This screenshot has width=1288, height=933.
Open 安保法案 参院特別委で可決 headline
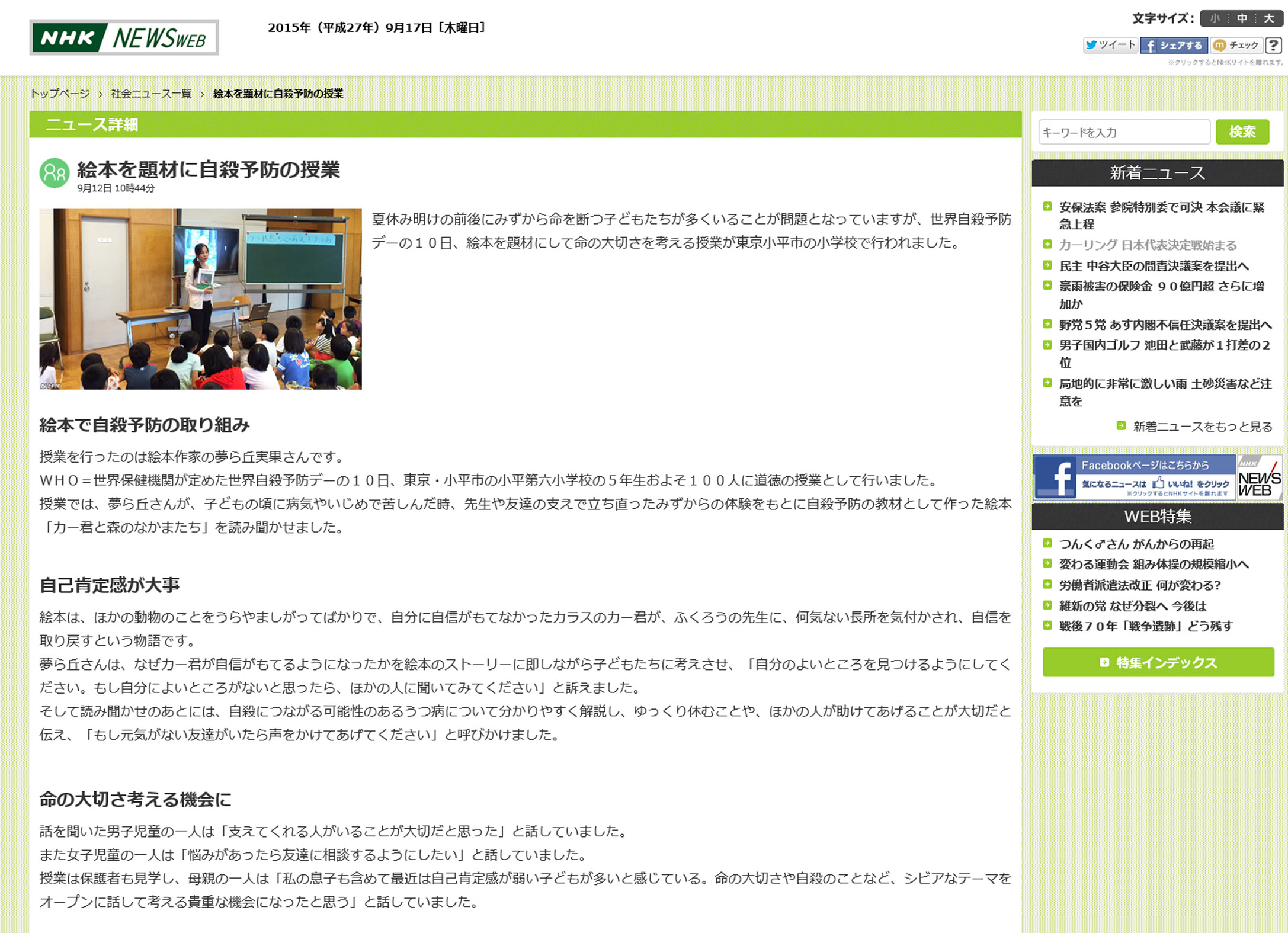click(x=1162, y=216)
